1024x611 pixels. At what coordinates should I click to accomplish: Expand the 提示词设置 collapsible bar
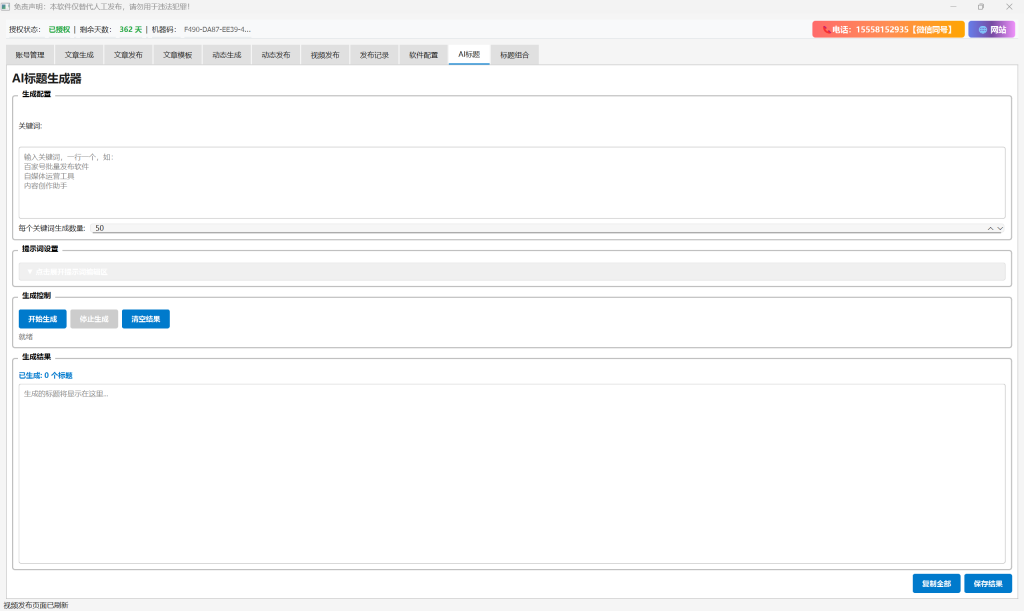(511, 272)
